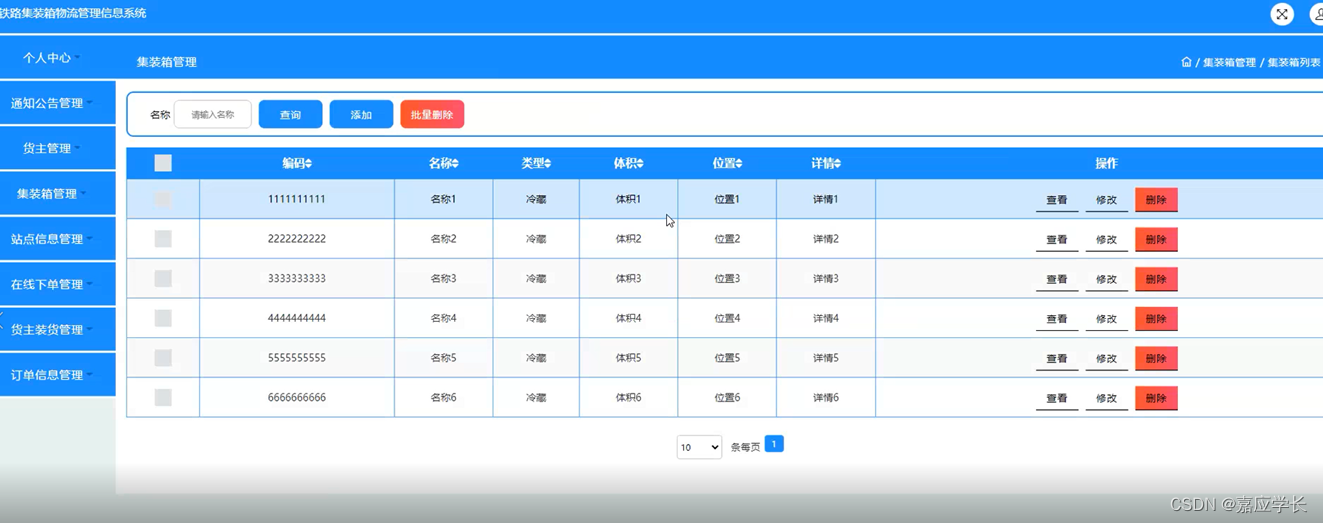Image resolution: width=1323 pixels, height=523 pixels.
Task: Expand the 个人中心 sidebar menu
Action: pos(57,58)
